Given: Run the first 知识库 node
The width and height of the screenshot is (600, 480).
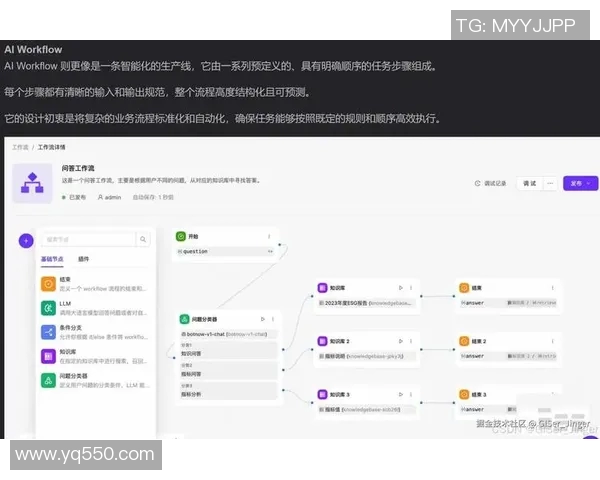Looking at the screenshot, I should click(401, 287).
